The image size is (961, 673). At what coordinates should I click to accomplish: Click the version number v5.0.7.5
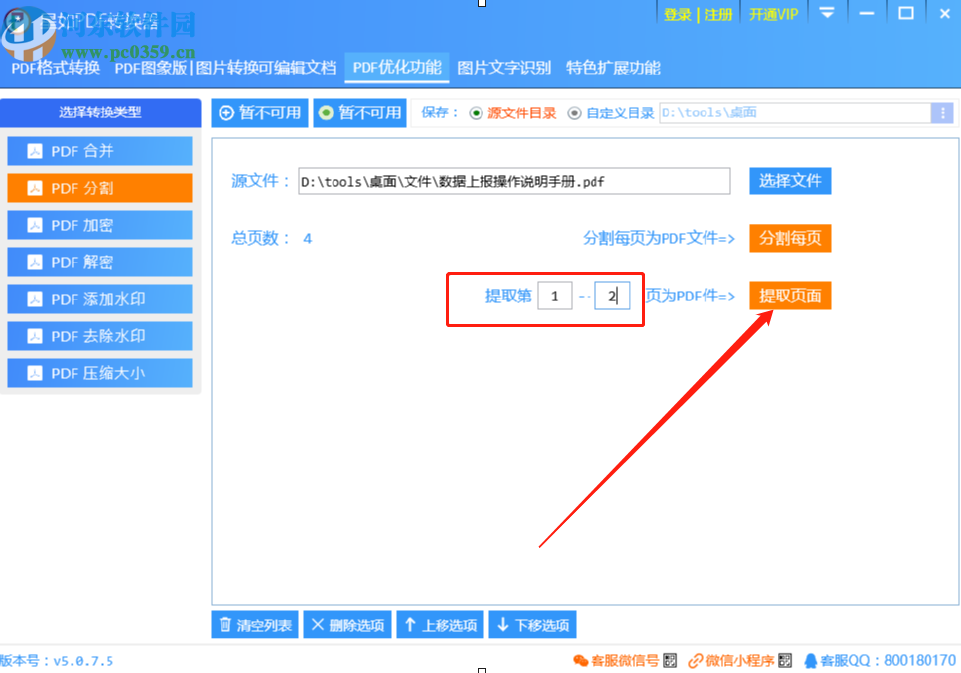[x=83, y=661]
